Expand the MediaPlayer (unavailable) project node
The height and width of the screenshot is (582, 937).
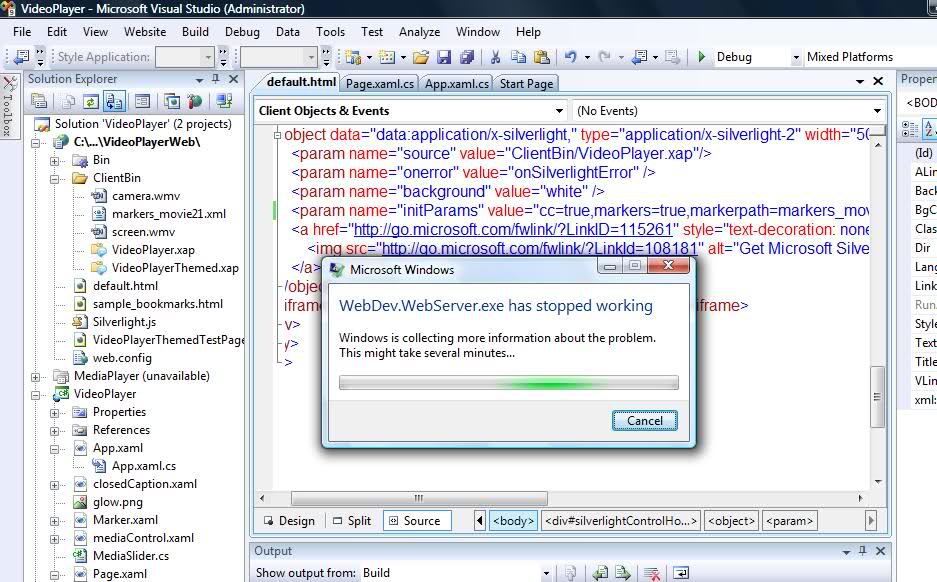[x=35, y=377]
